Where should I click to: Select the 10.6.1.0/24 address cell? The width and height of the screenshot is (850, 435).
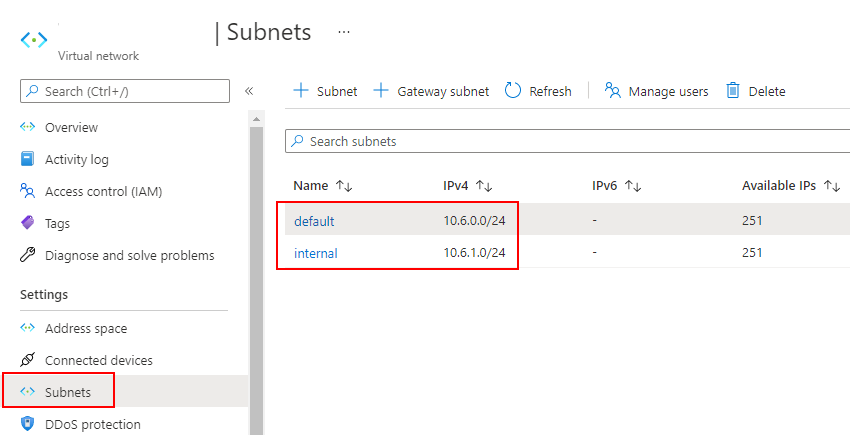click(474, 253)
